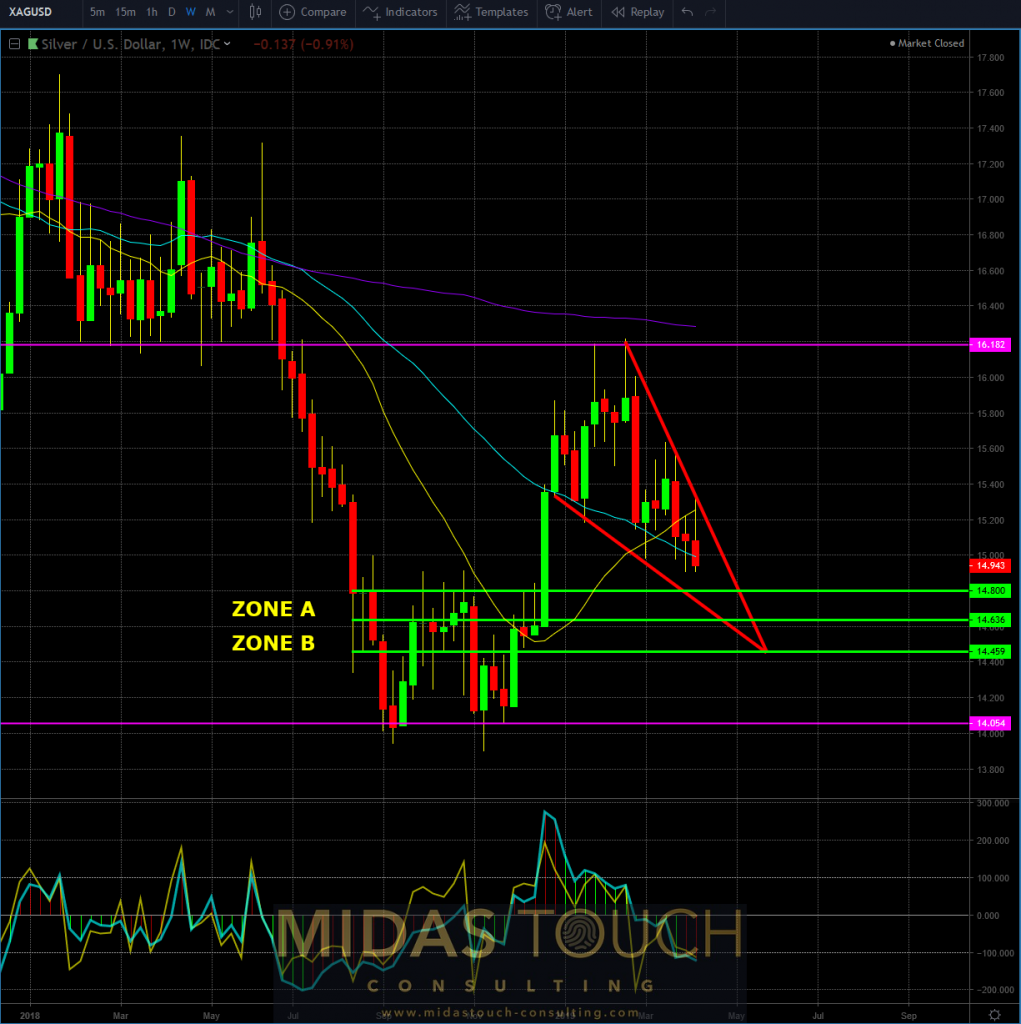The height and width of the screenshot is (1024, 1021).
Task: Click the Compare symbol plus icon
Action: (x=288, y=12)
